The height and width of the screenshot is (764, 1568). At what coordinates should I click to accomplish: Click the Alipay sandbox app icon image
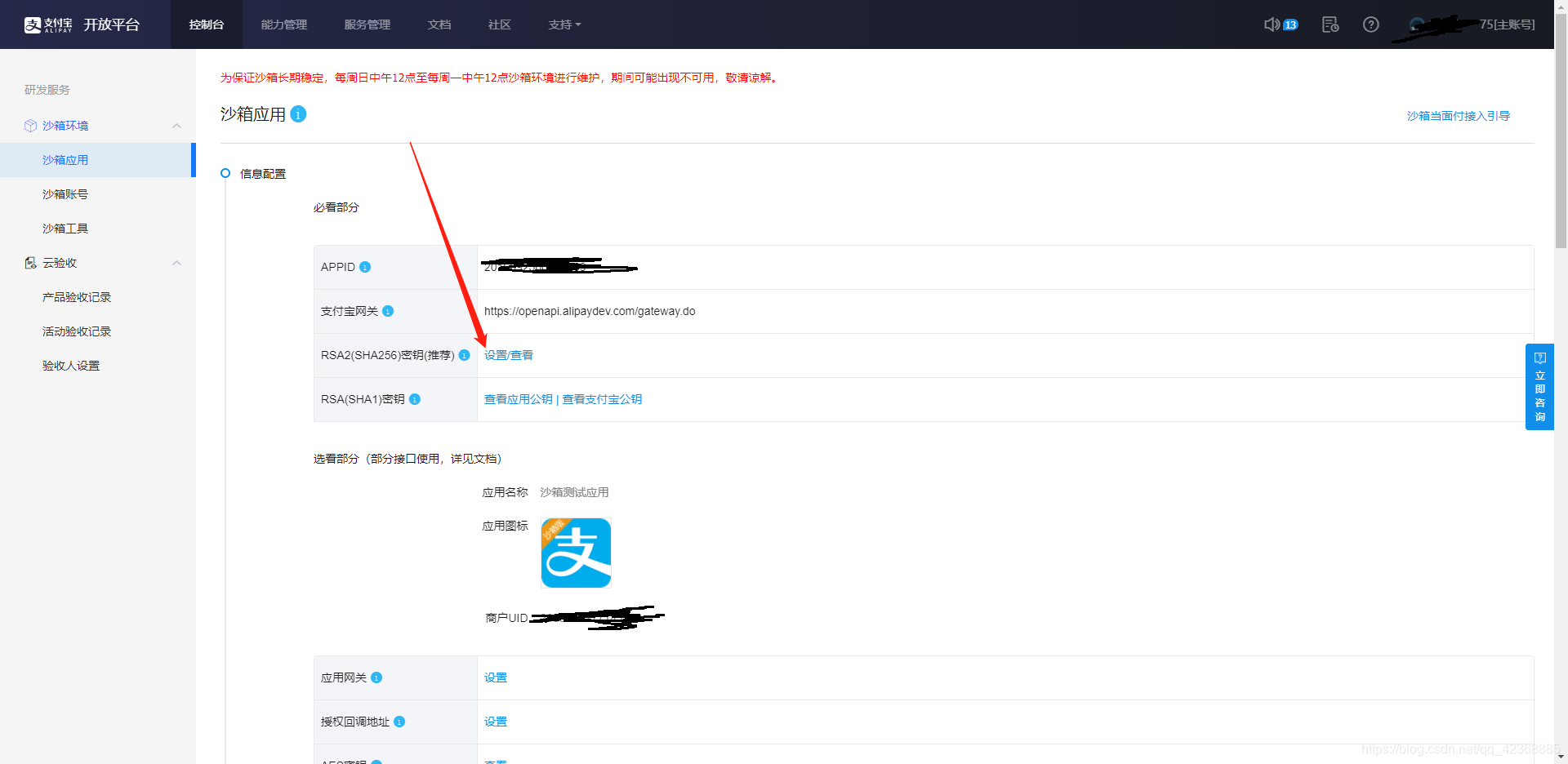(x=576, y=553)
